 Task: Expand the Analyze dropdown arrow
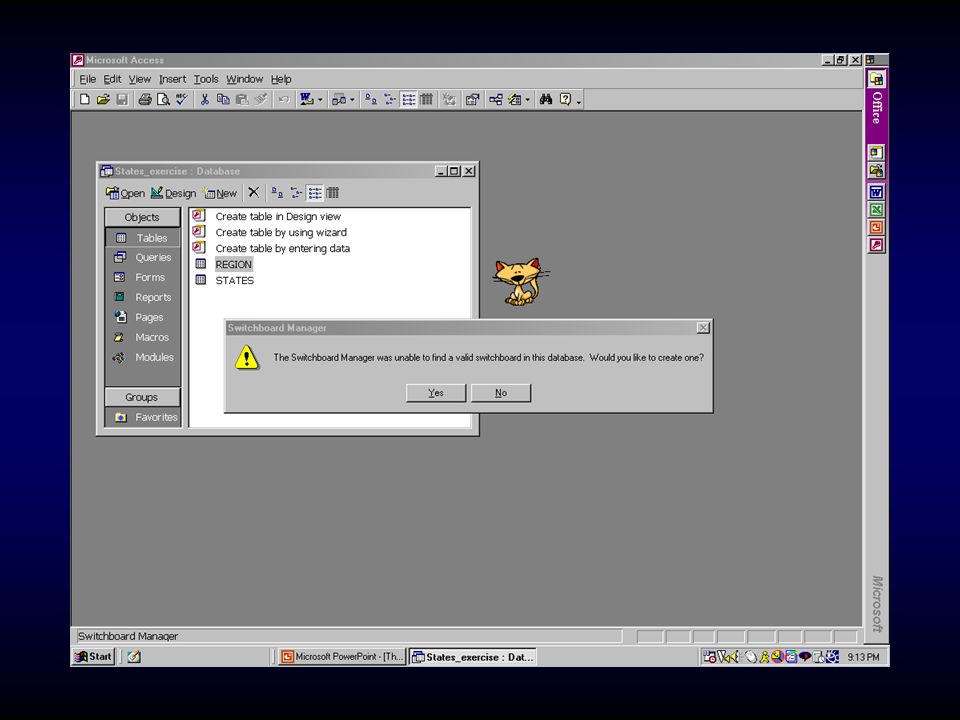(352, 99)
